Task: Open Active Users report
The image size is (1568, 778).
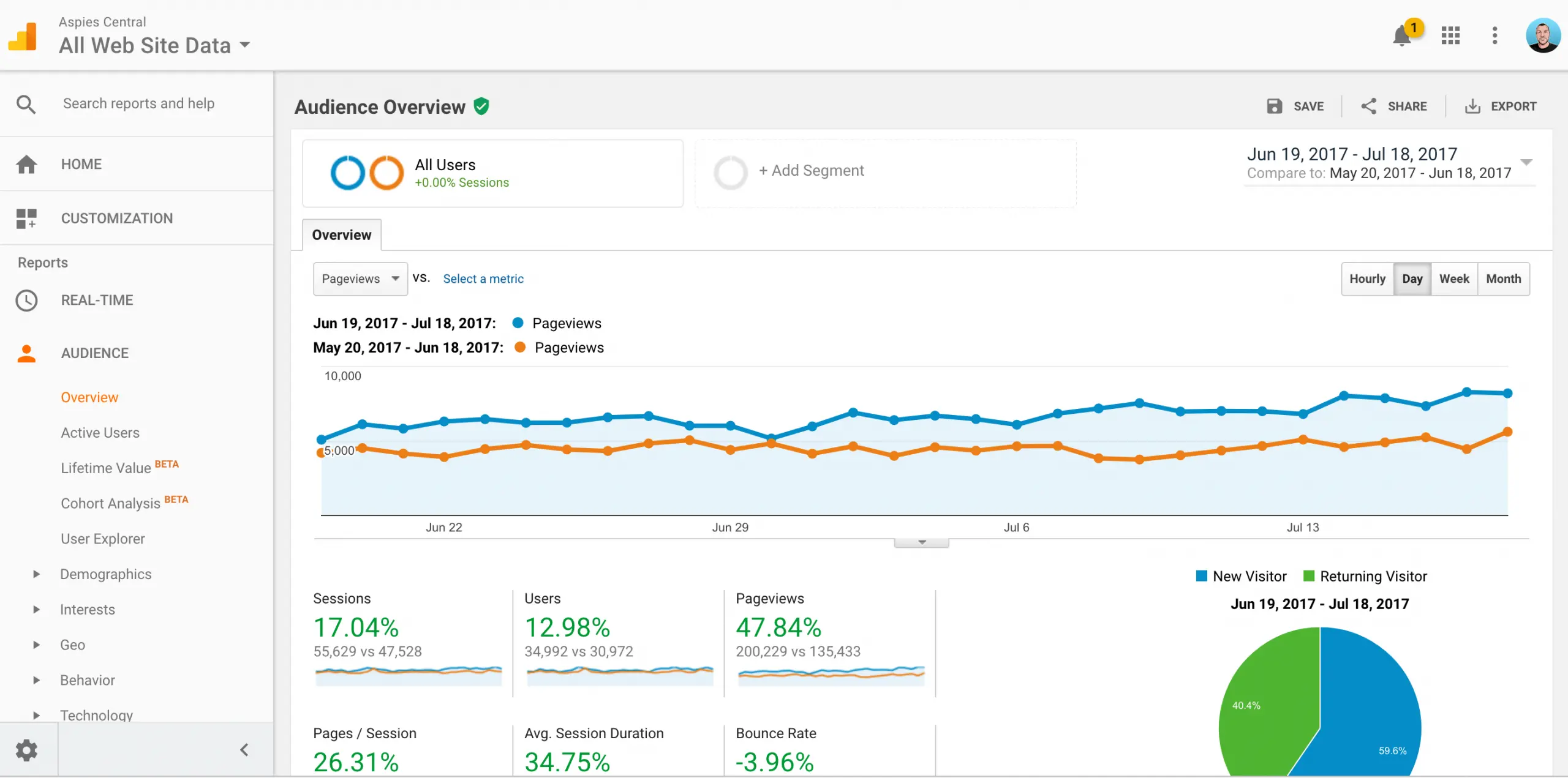Action: pyautogui.click(x=100, y=433)
